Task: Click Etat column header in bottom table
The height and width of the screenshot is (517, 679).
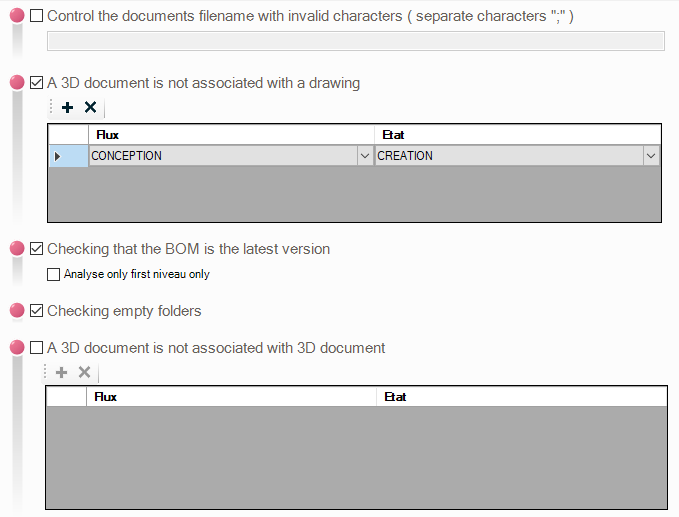Action: point(520,397)
